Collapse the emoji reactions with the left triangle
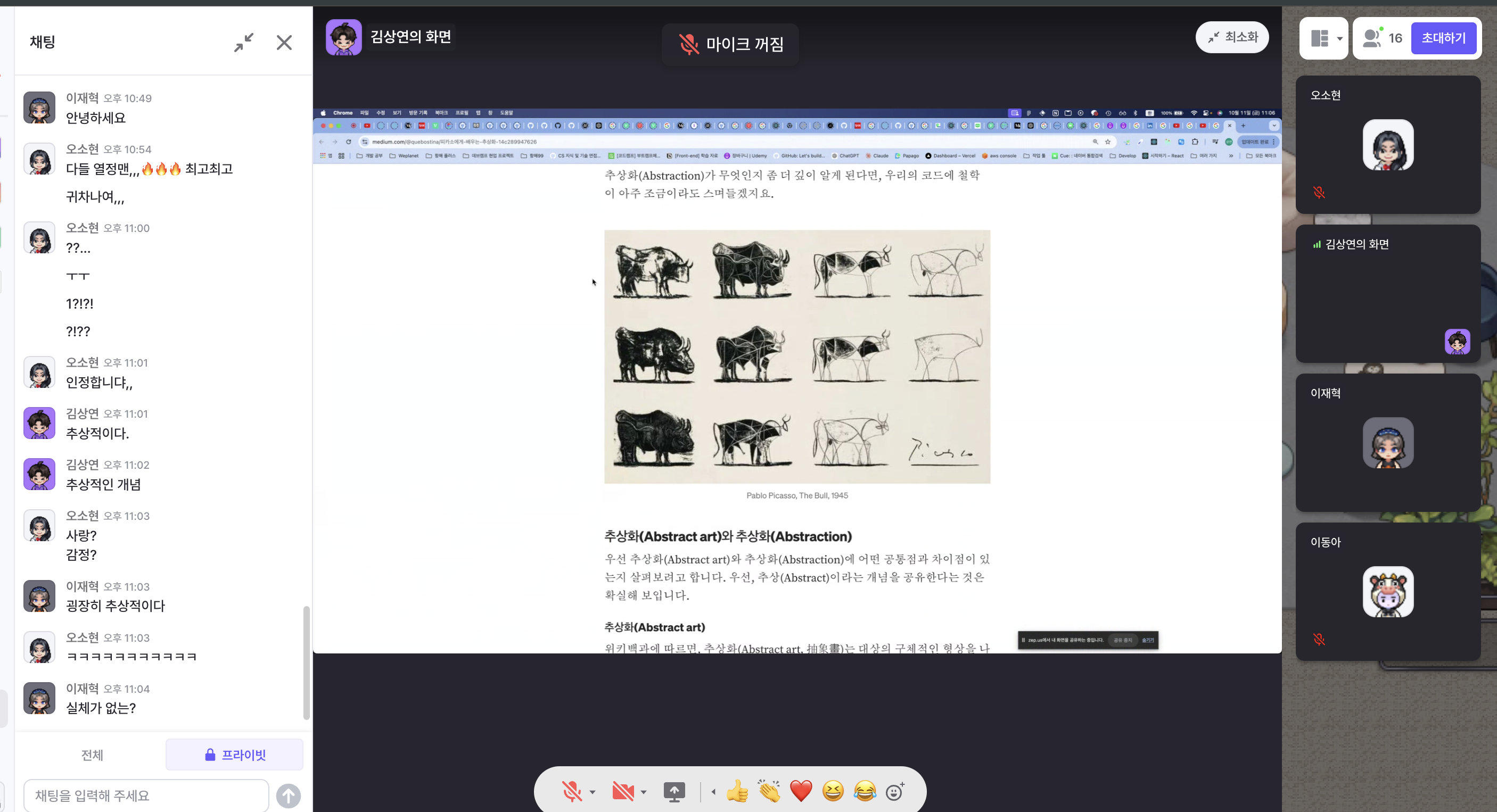 pos(713,792)
